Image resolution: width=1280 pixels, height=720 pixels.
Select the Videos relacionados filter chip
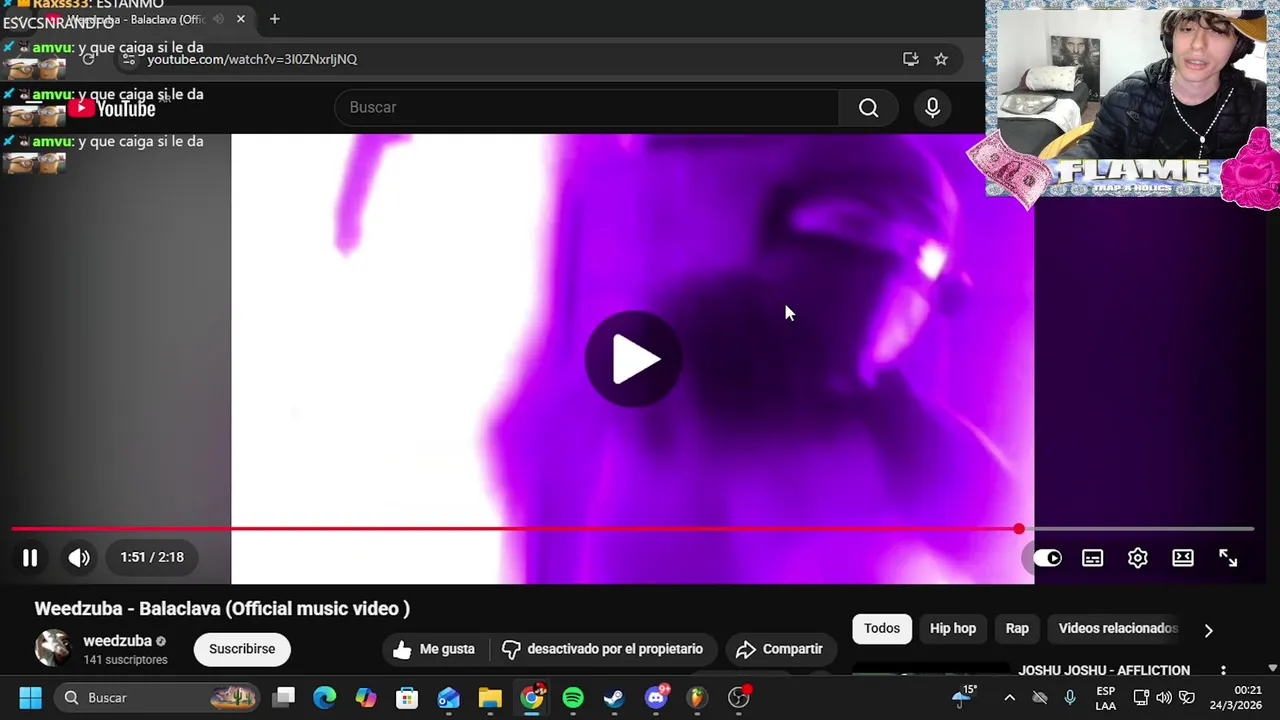pyautogui.click(x=1118, y=628)
